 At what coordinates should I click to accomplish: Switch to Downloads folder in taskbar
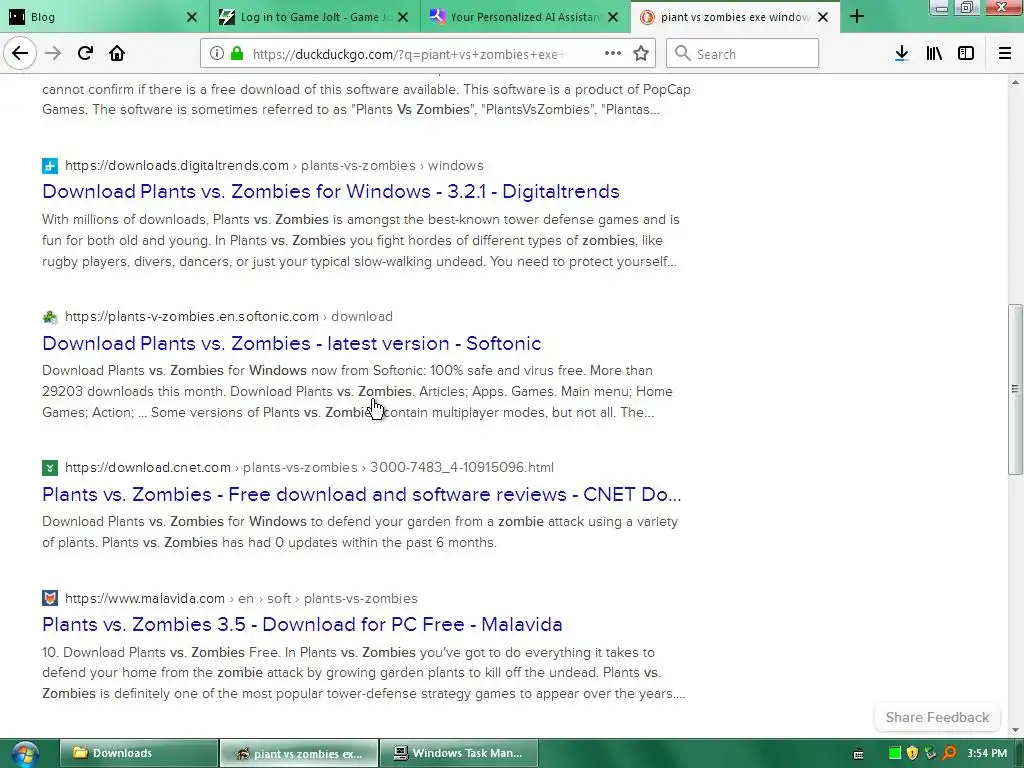[138, 753]
